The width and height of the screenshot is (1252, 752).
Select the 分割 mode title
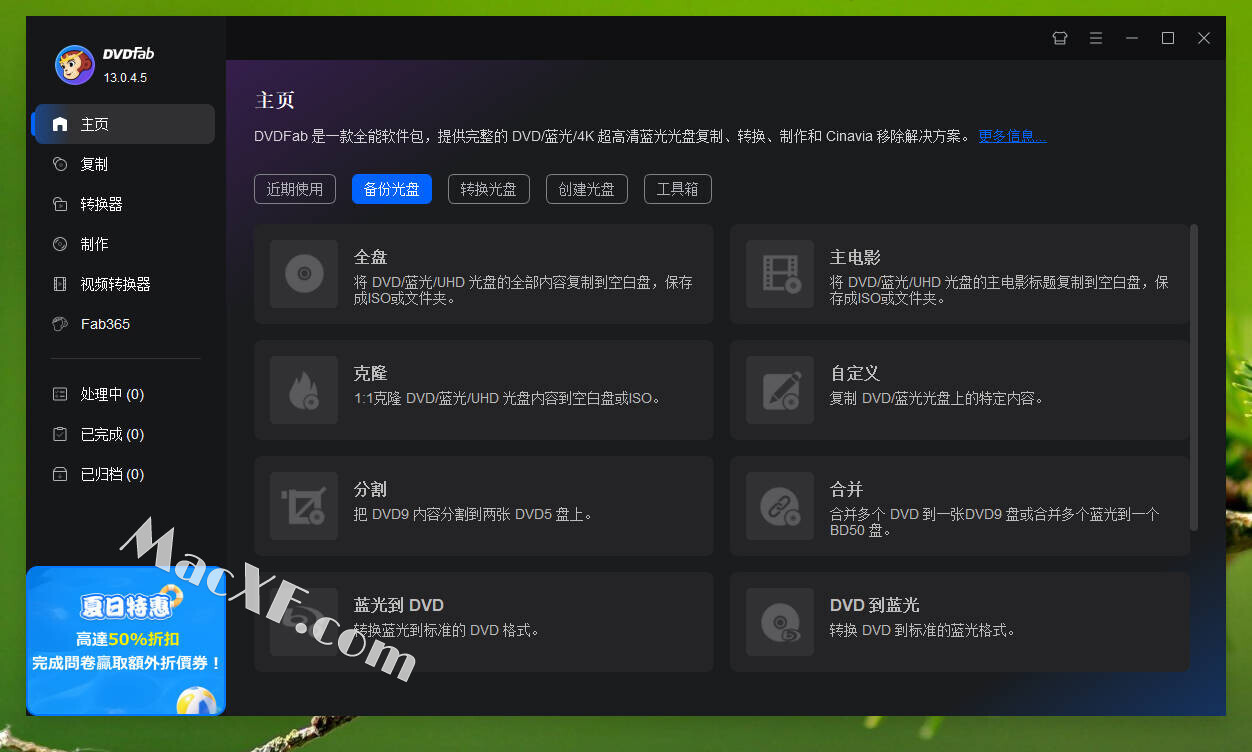click(370, 489)
